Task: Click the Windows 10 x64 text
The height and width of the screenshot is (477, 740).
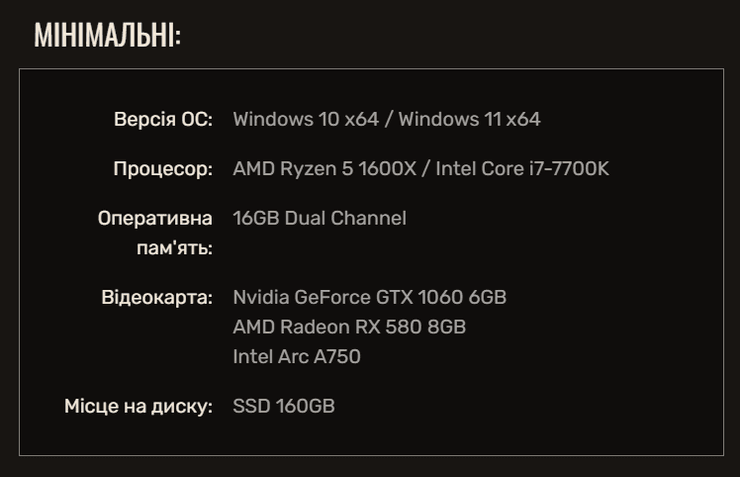Action: pos(305,119)
